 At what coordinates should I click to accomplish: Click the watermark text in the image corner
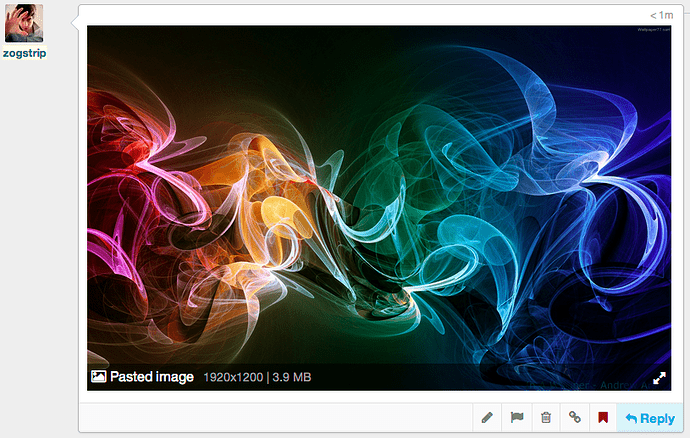click(x=652, y=30)
